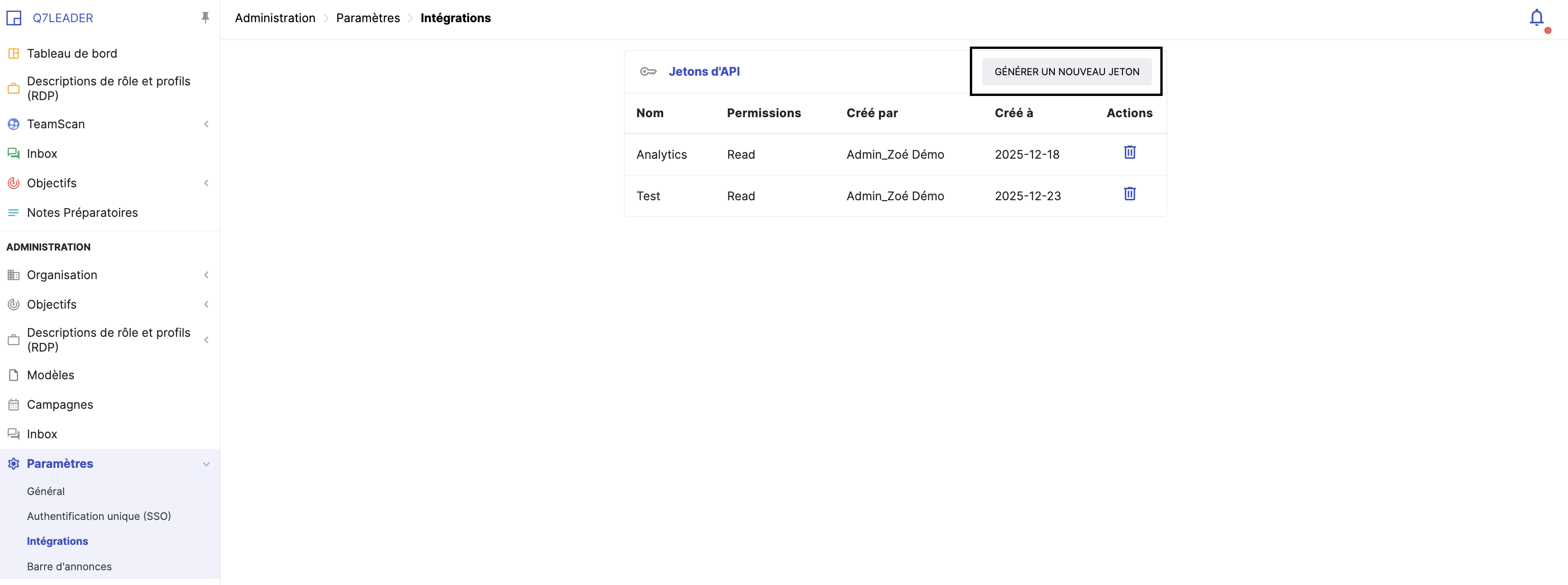Click Générer un nouveau jeton button
Screen dimensions: 1568x585
click(x=1066, y=72)
